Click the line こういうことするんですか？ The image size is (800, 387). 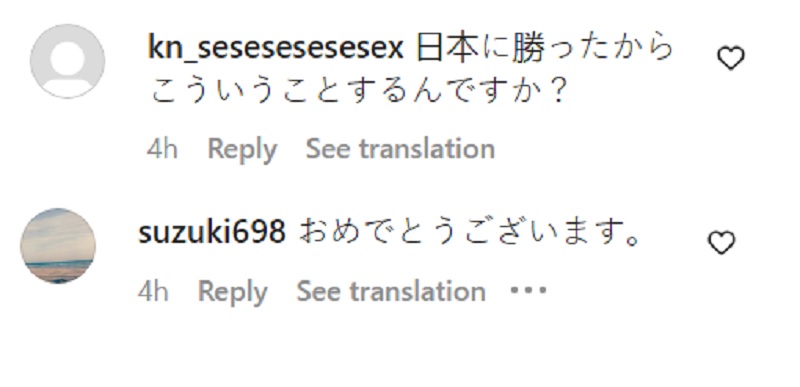click(x=360, y=91)
